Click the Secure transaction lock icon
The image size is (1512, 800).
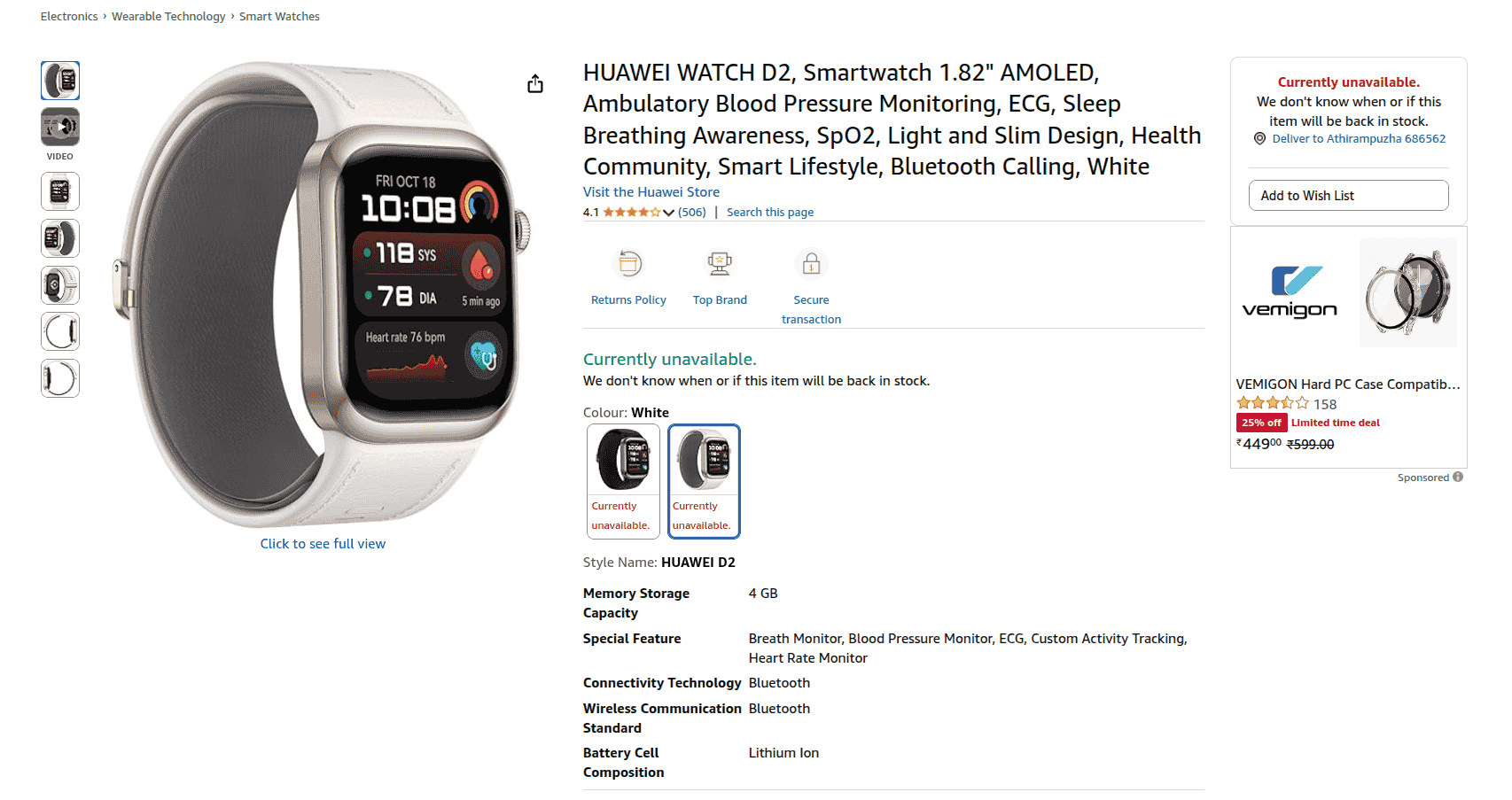811,263
